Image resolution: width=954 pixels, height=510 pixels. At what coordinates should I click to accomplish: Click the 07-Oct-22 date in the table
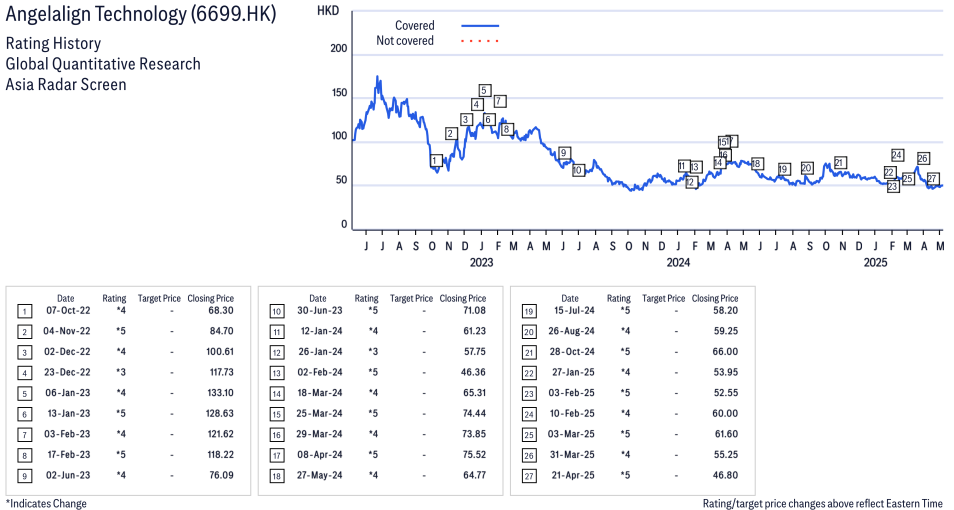(x=68, y=310)
